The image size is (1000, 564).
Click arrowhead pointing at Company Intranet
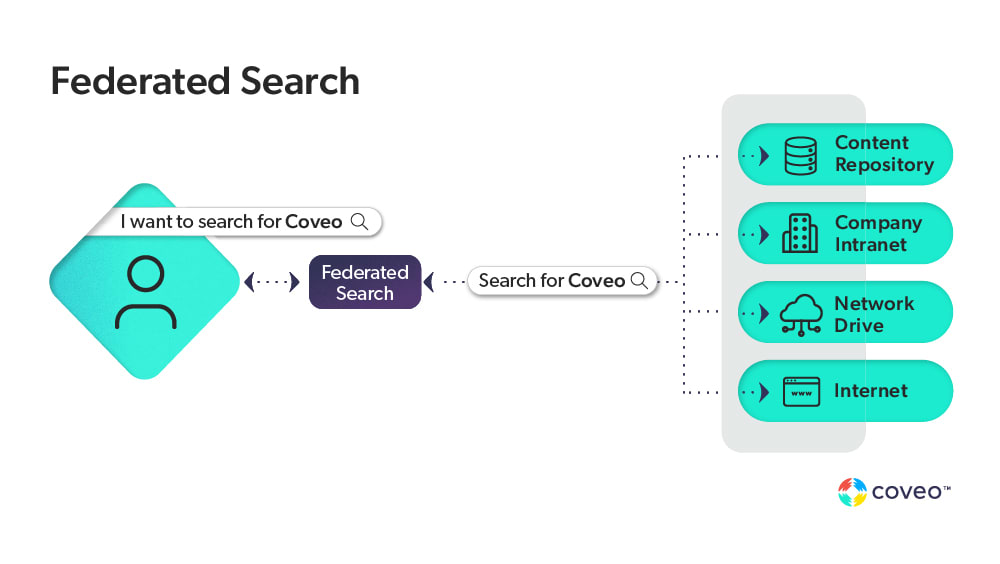pyautogui.click(x=765, y=235)
